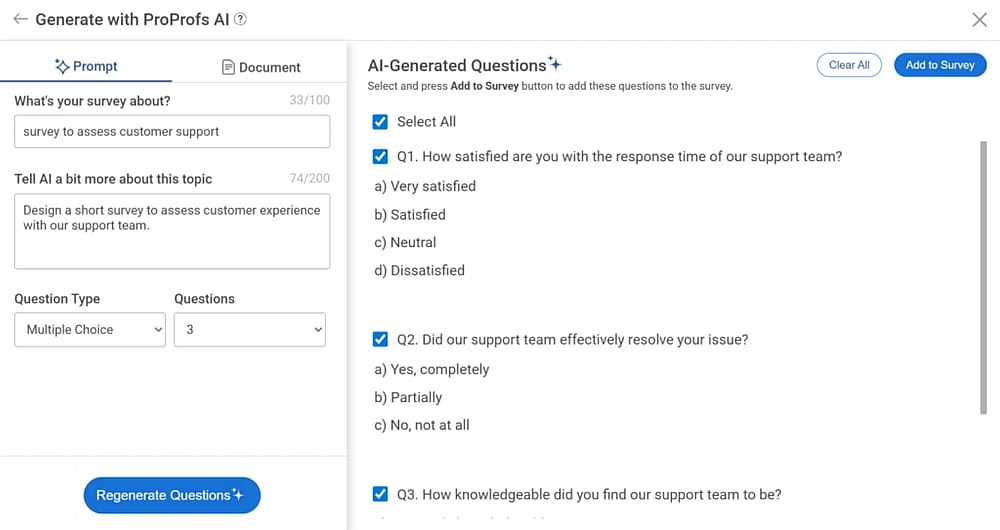Click the Clear All button
Image resolution: width=1000 pixels, height=530 pixels.
tap(849, 65)
